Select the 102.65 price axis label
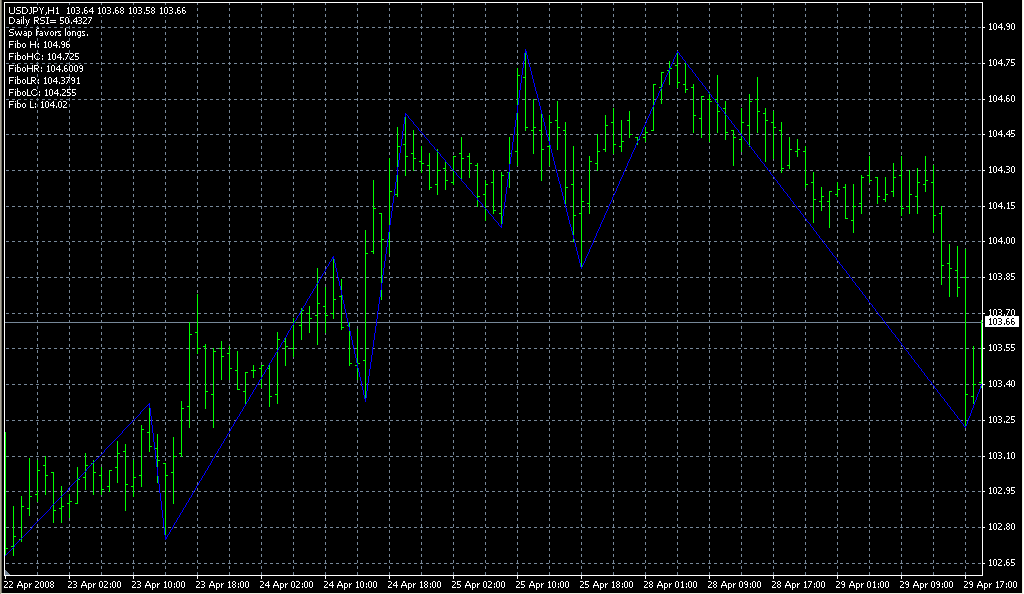 coord(1001,562)
